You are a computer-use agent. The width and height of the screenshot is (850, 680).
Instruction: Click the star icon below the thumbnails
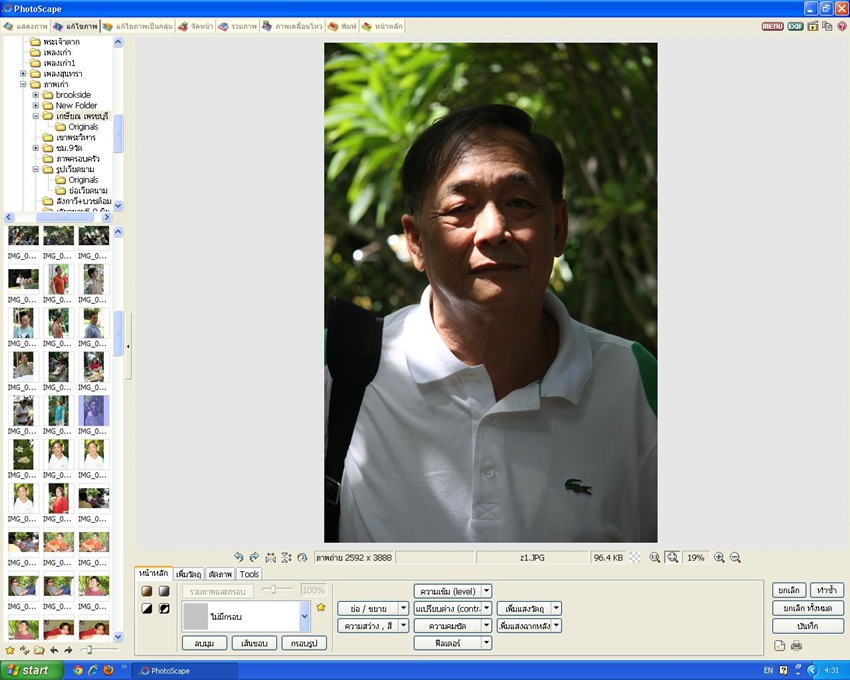tap(10, 650)
